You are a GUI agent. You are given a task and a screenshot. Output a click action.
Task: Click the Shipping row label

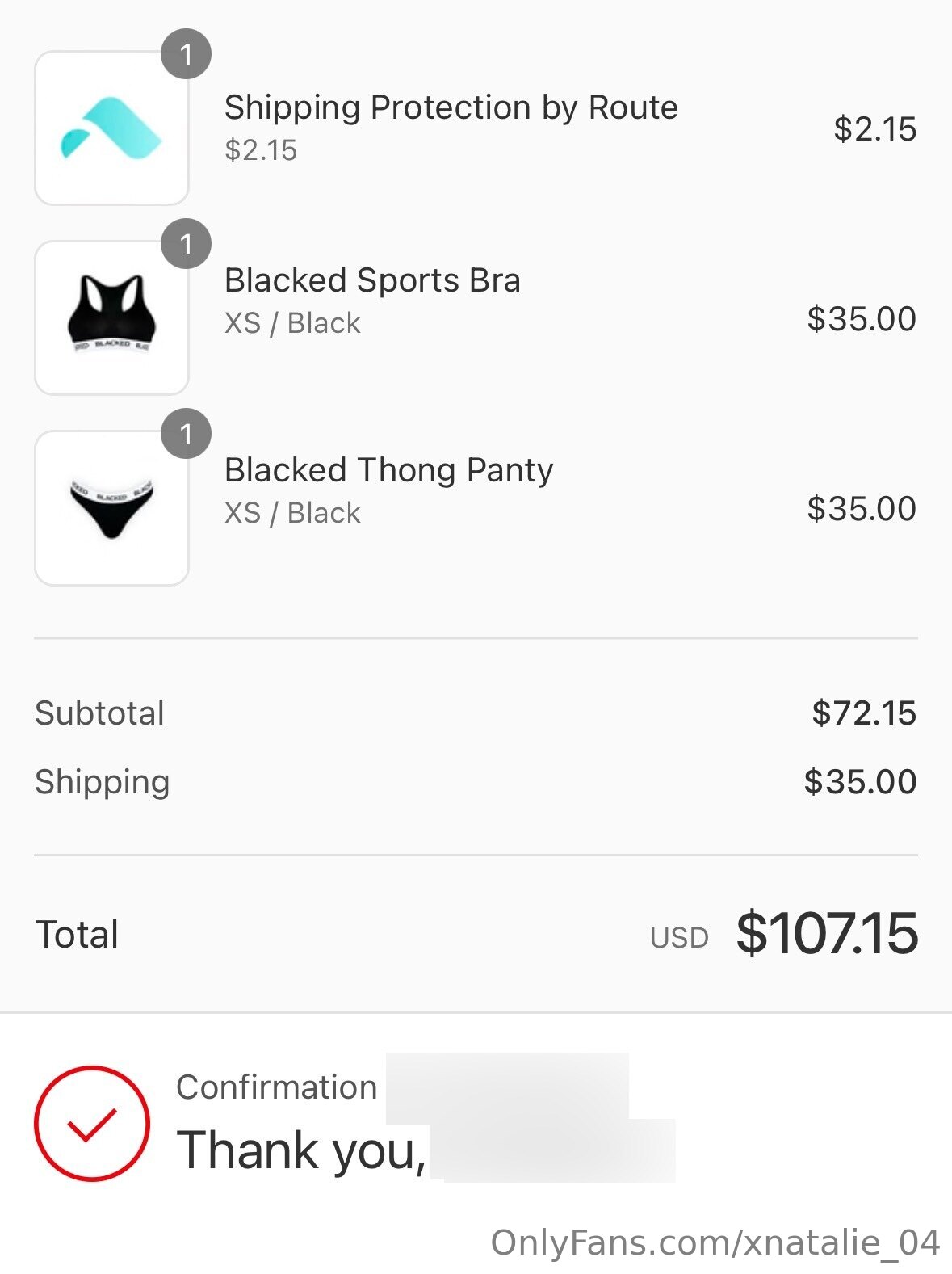tap(103, 782)
